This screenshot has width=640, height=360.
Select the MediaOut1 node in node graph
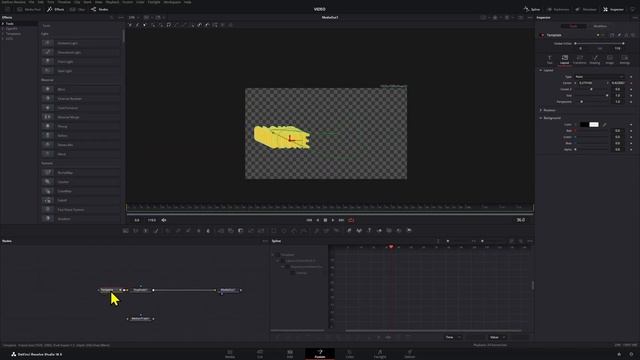[229, 290]
